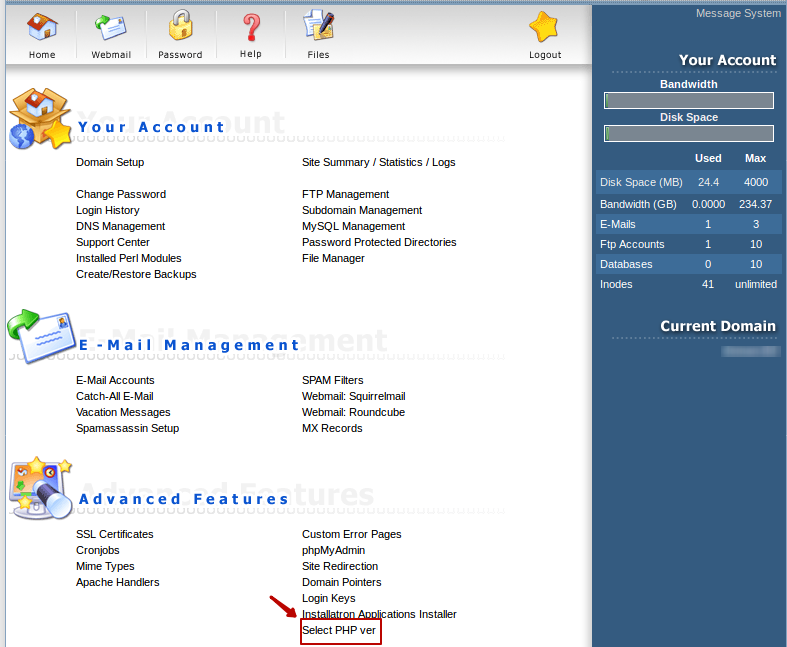The height and width of the screenshot is (647, 787).
Task: Click the Logout star icon
Action: click(544, 28)
